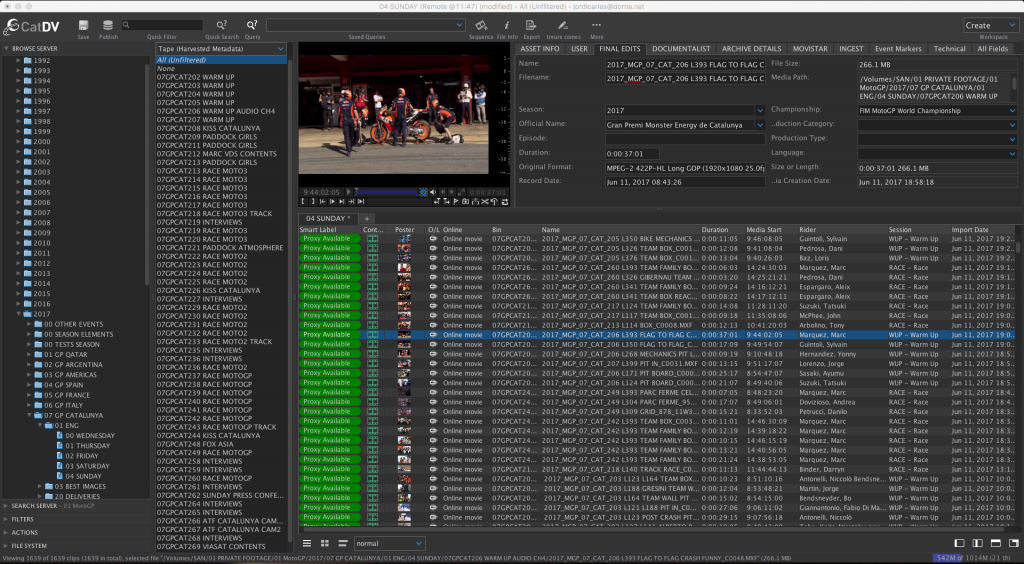The image size is (1024, 564).
Task: Select 04 SUNDAY folder in tree
Action: (x=82, y=476)
